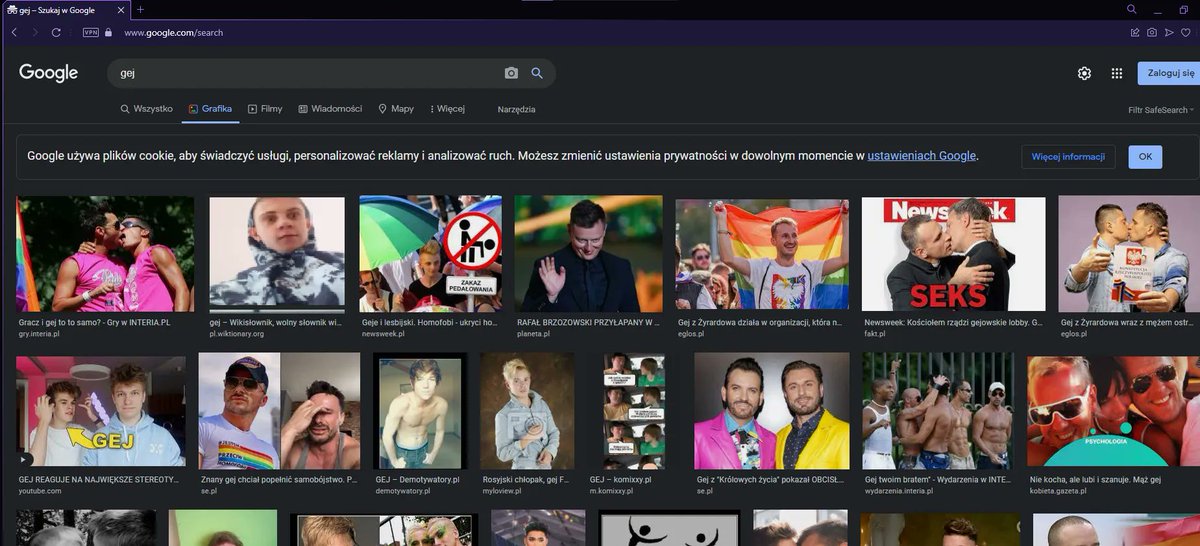Open the 'Znany gej chciał popełnić' se.pl thumbnail

click(279, 411)
